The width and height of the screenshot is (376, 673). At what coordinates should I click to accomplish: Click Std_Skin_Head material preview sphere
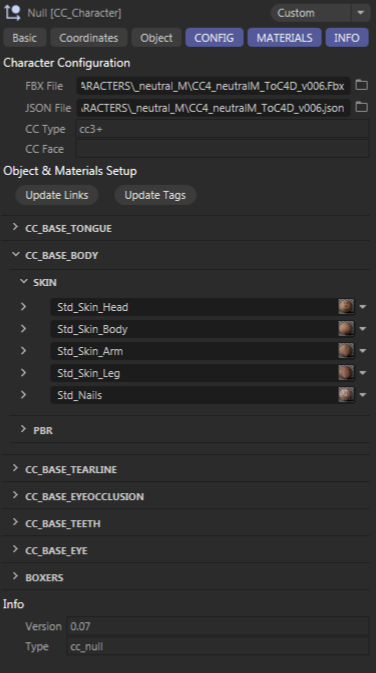click(346, 306)
